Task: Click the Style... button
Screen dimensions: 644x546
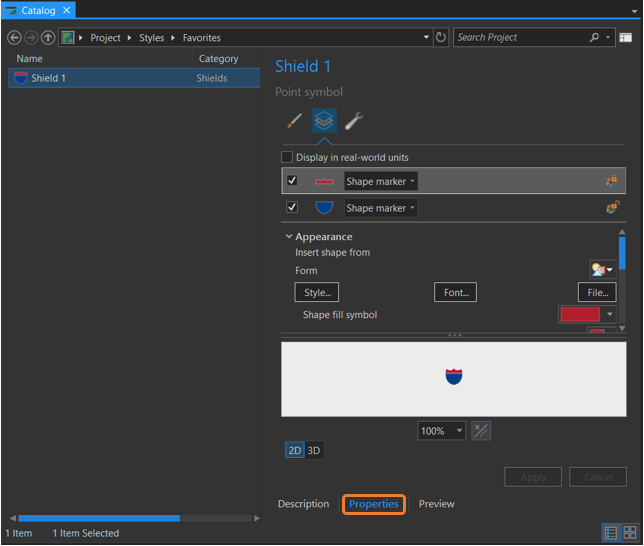Action: (317, 292)
